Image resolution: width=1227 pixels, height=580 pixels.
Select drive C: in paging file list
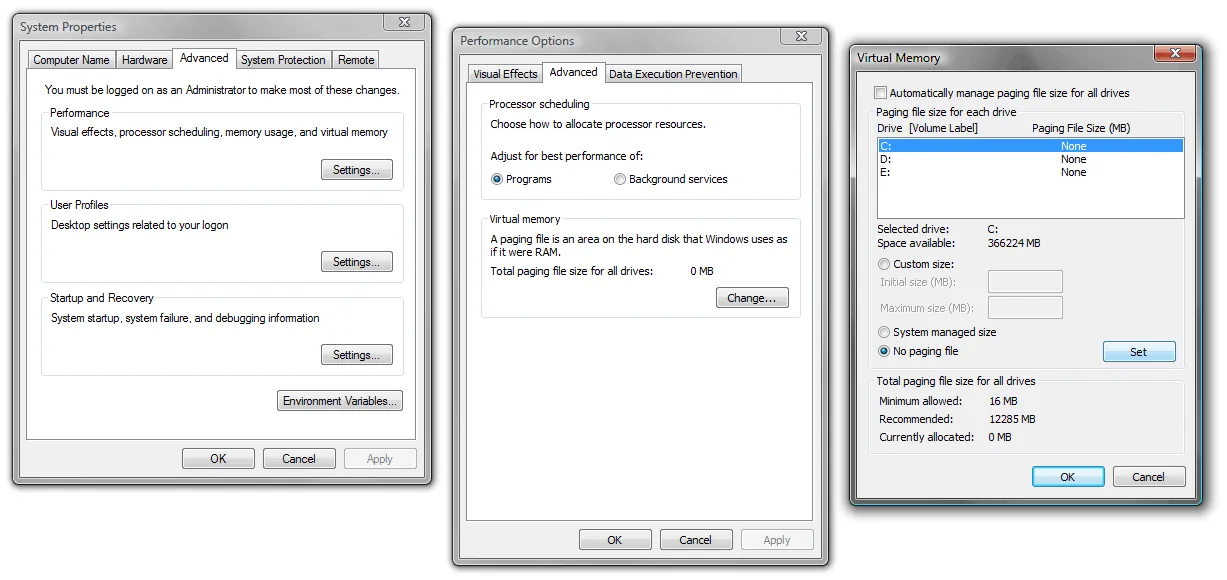tap(1030, 146)
